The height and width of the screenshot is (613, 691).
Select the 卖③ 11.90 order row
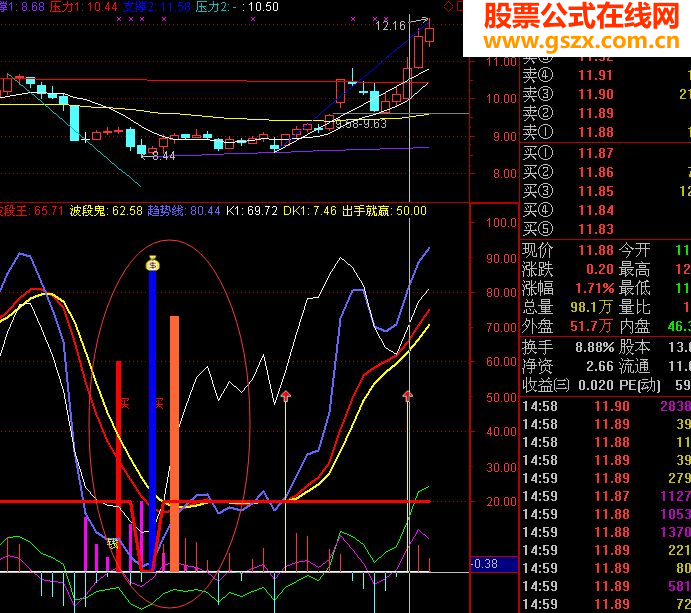(x=606, y=94)
